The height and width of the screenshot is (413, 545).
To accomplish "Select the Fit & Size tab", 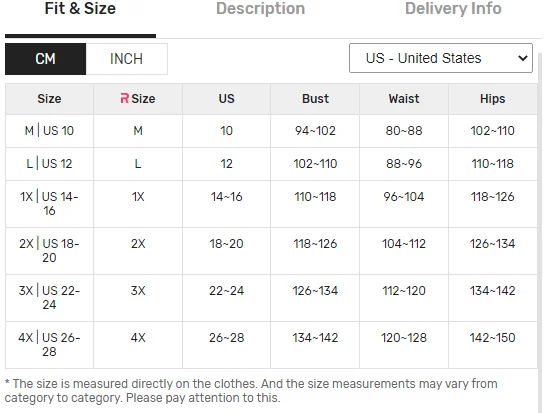I will click(x=80, y=9).
